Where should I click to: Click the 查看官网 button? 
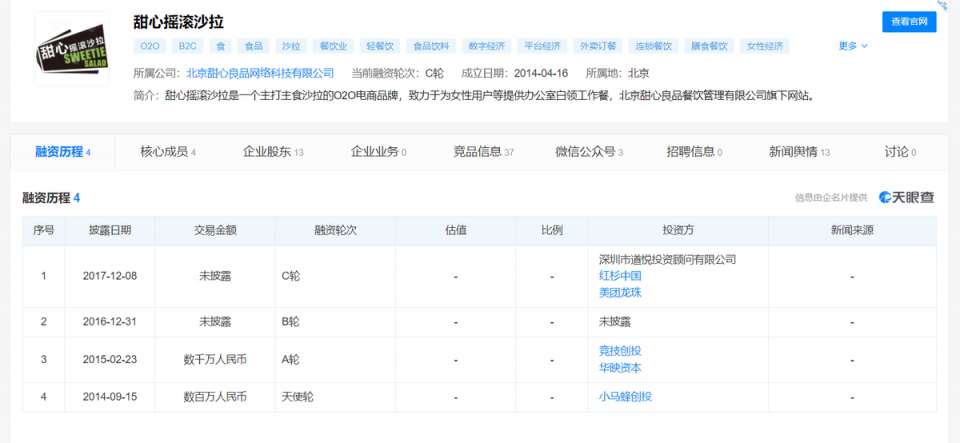tap(908, 22)
